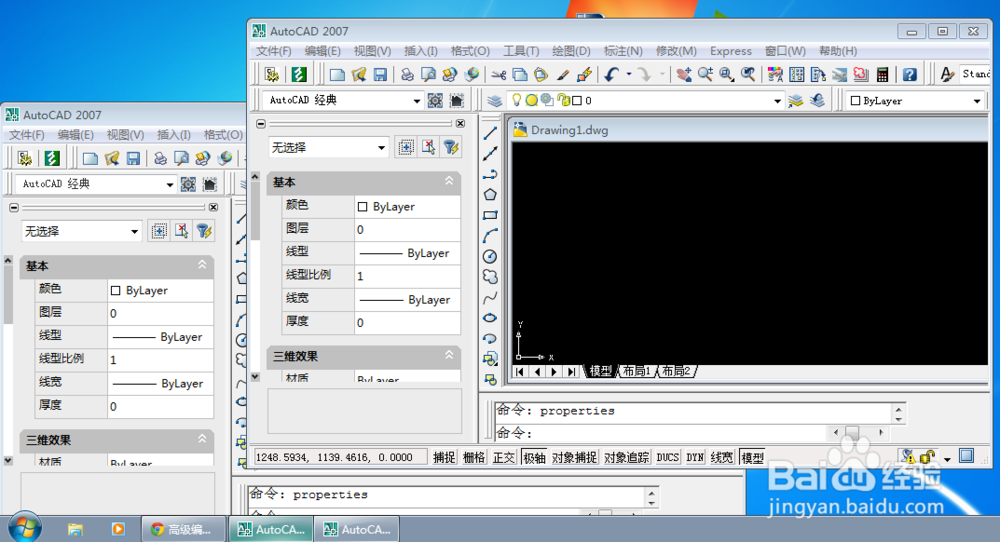Click the Match Properties brush icon
1000x542 pixels.
point(562,75)
